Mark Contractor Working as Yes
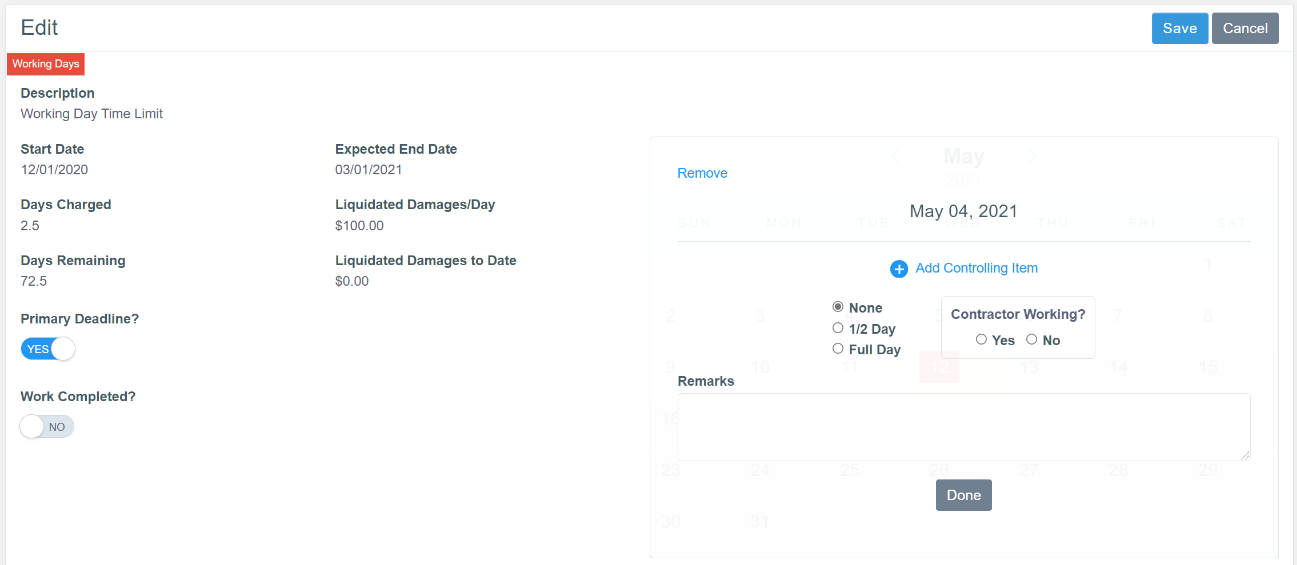 pyautogui.click(x=981, y=340)
